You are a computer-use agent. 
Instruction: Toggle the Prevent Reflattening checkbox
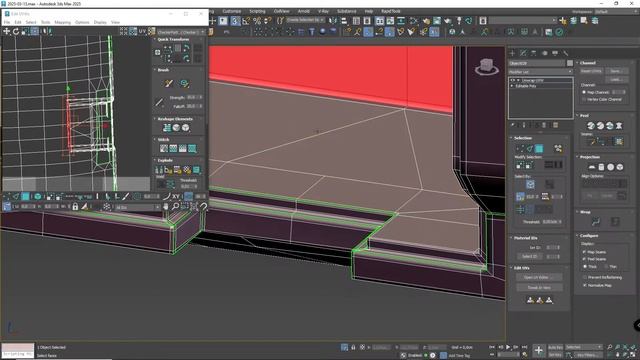coord(584,277)
